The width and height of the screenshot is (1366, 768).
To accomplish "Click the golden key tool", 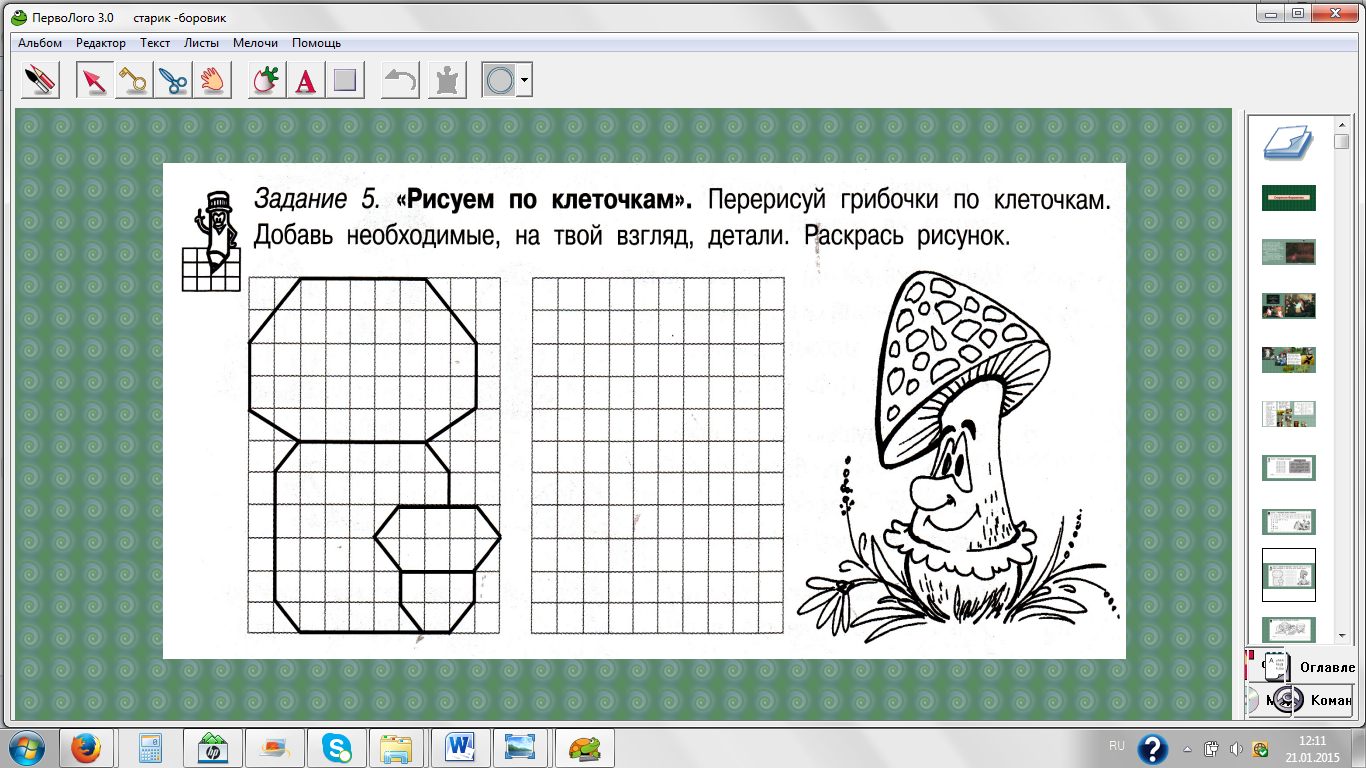I will click(134, 80).
